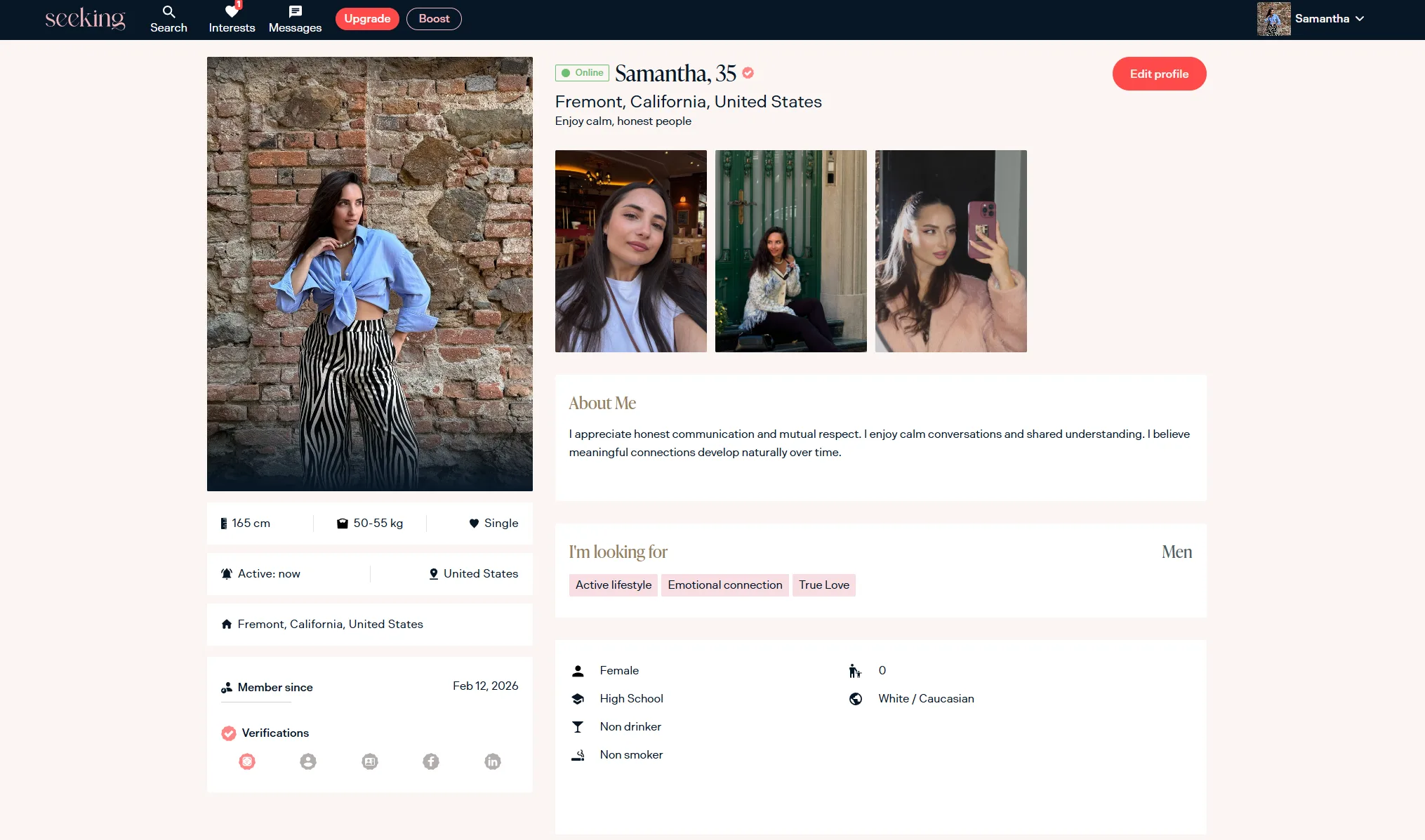Open the Messages page
This screenshot has width=1425, height=840.
click(x=295, y=19)
